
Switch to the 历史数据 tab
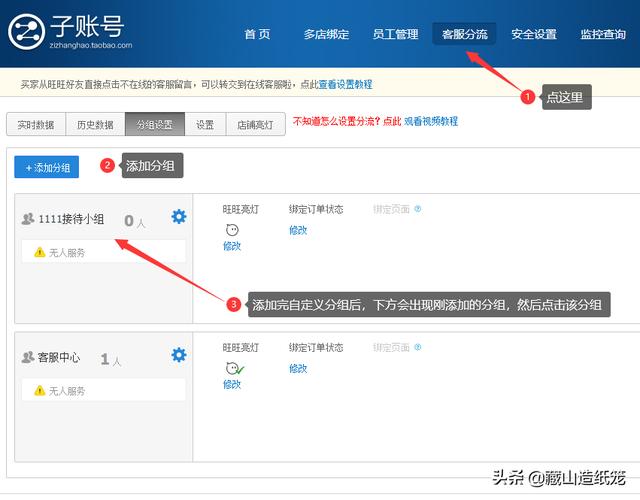click(95, 125)
